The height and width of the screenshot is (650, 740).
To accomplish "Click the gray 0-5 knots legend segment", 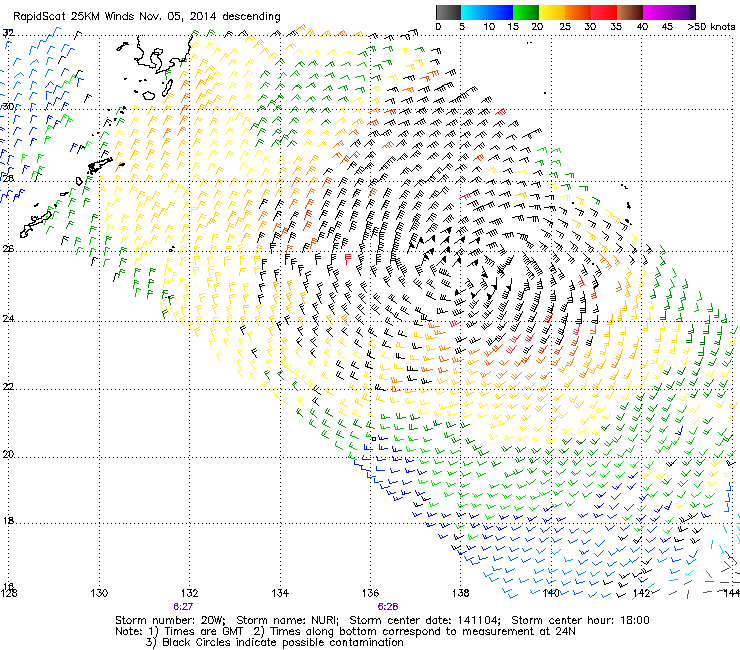I will coord(448,12).
